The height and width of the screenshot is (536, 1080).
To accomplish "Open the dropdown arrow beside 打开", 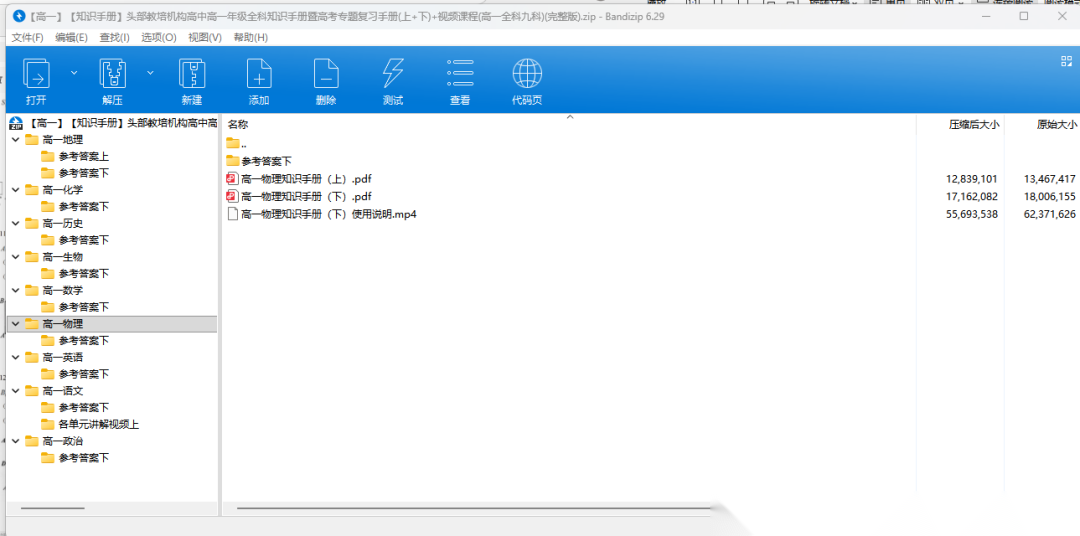I will tap(74, 72).
